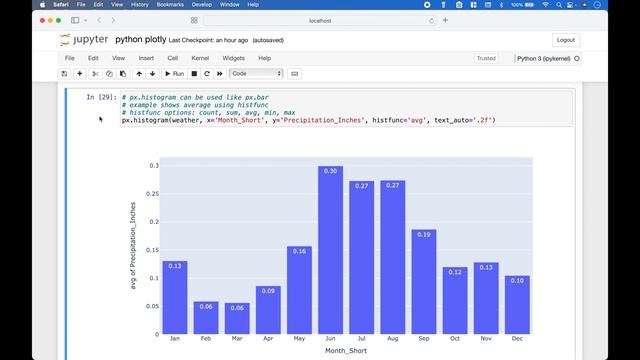Click into the px.histogram code cell
640x360 pixels.
tap(346, 109)
